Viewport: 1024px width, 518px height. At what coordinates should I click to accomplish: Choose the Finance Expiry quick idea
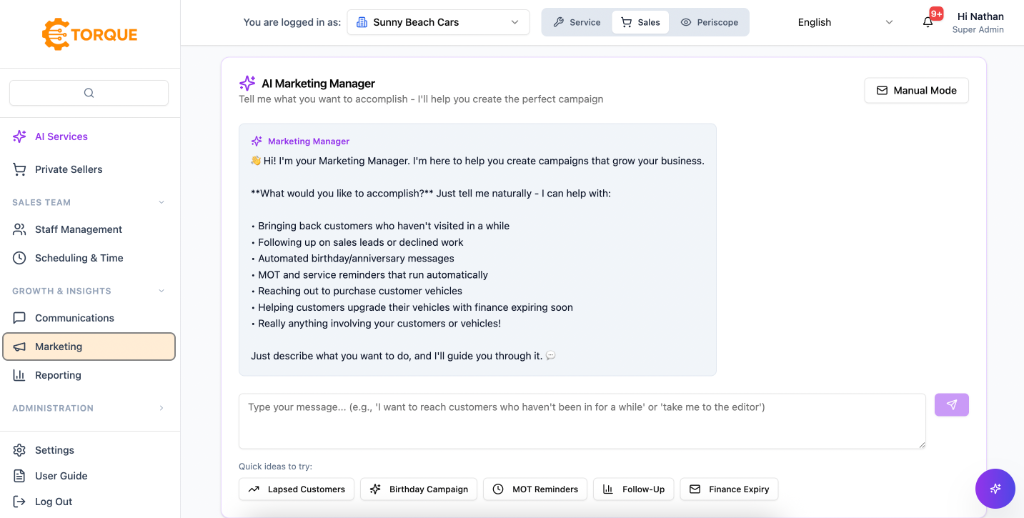point(729,489)
